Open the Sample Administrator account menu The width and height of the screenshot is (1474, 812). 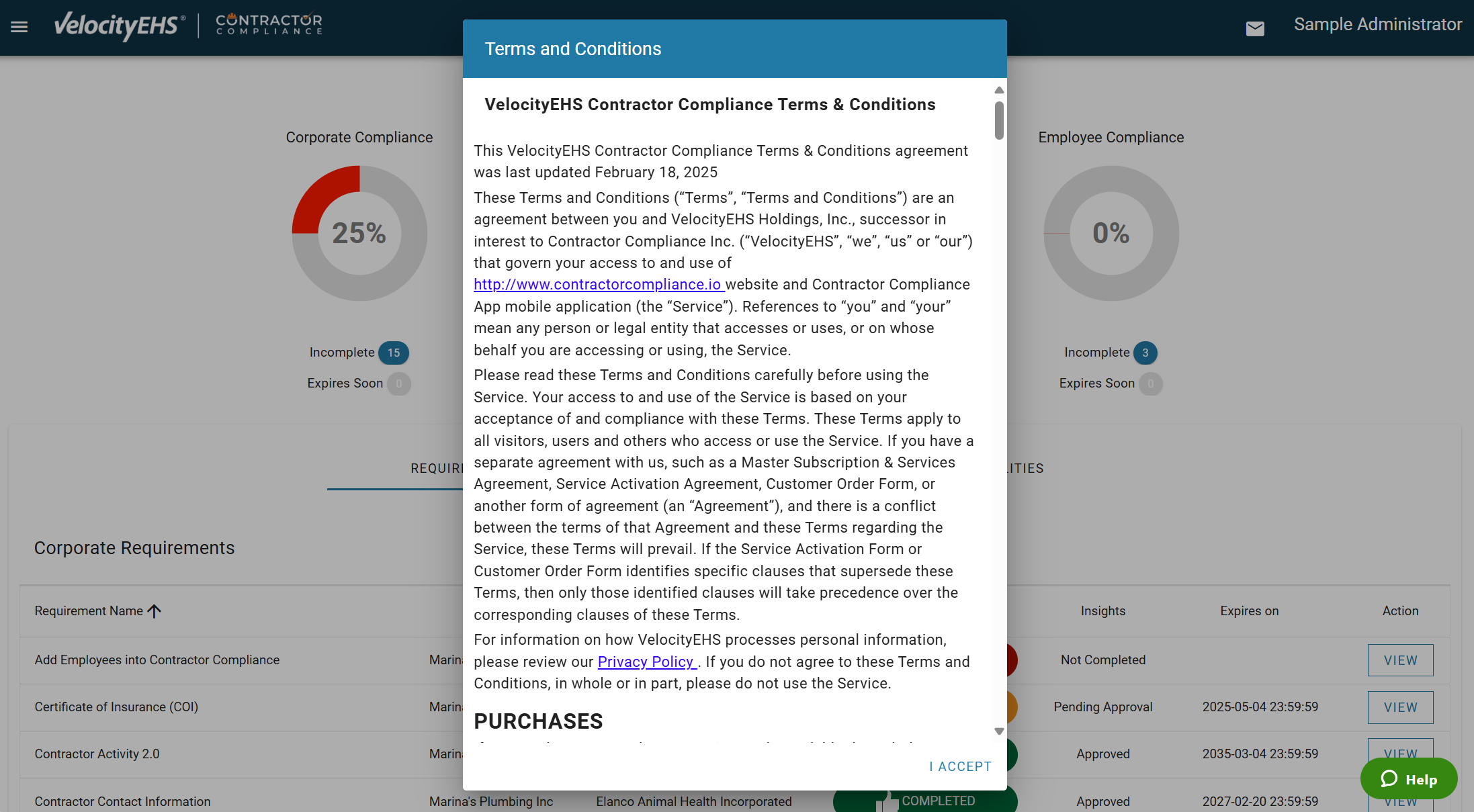[x=1377, y=25]
